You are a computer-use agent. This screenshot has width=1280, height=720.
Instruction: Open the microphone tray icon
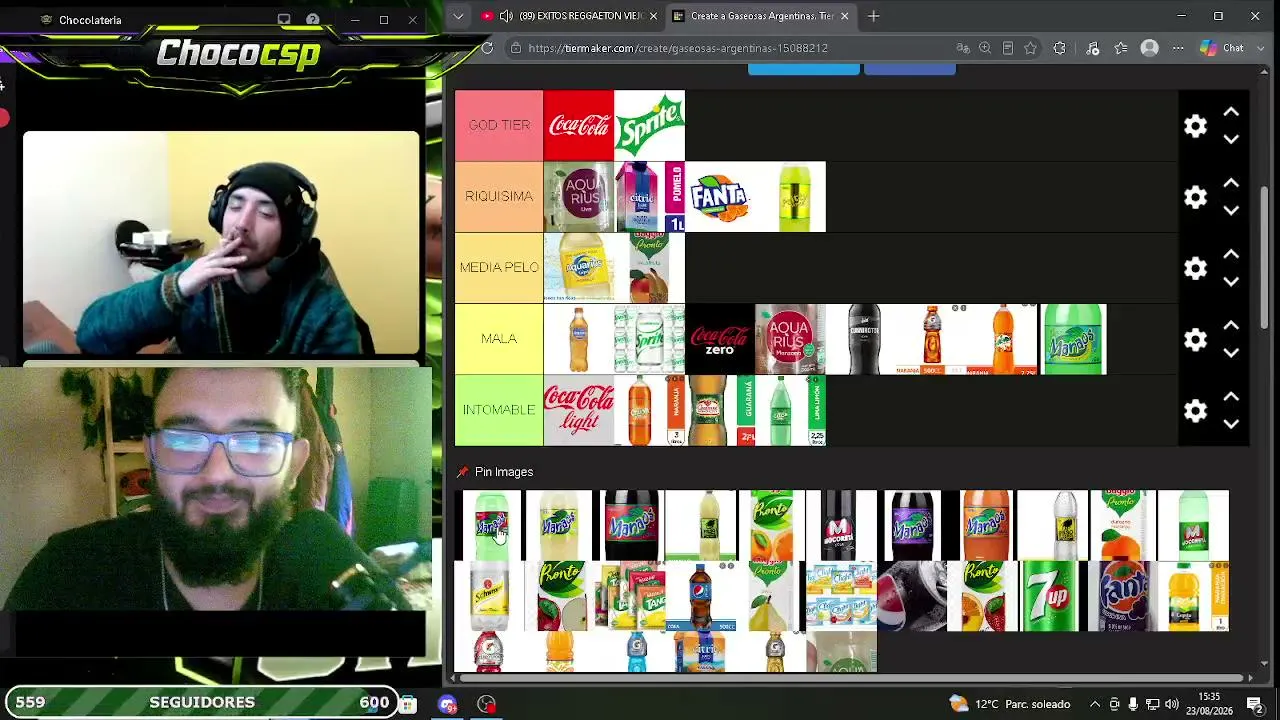click(1133, 704)
